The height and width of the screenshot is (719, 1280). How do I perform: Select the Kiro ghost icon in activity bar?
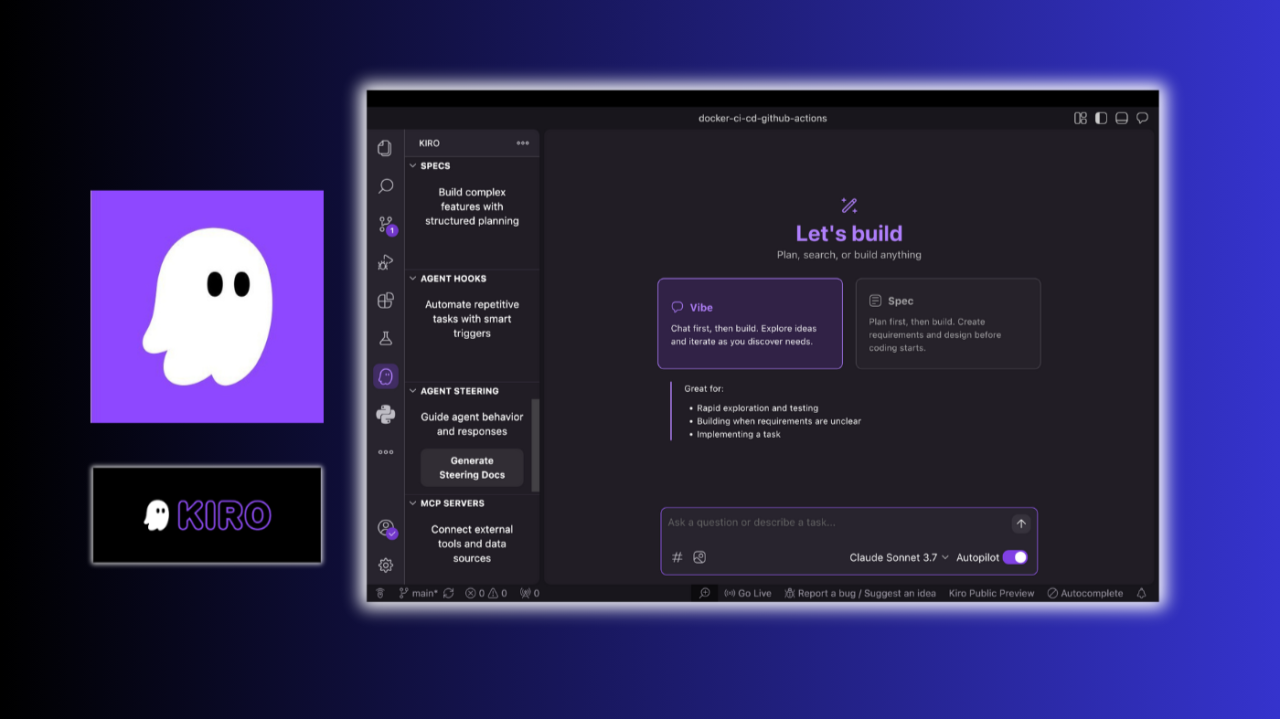pyautogui.click(x=385, y=376)
